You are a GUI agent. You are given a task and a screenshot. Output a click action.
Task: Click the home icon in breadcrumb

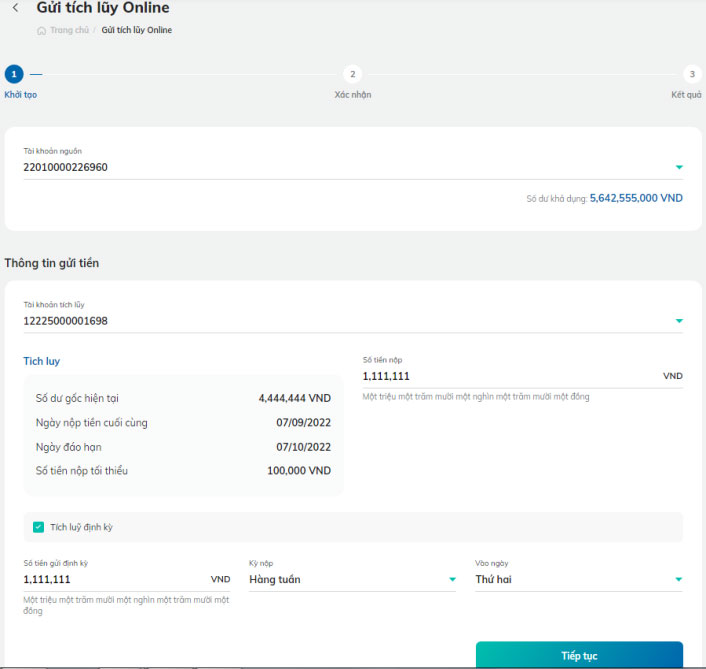pyautogui.click(x=41, y=31)
